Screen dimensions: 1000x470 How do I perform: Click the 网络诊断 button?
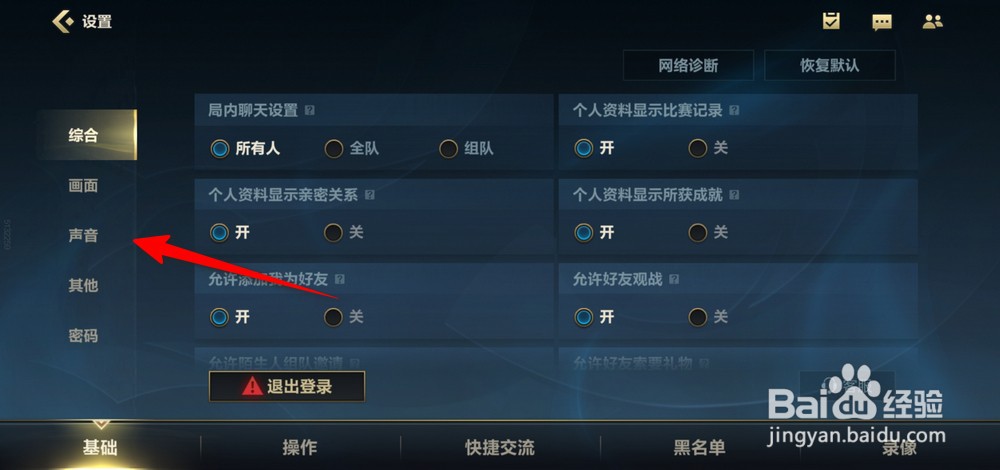point(688,66)
